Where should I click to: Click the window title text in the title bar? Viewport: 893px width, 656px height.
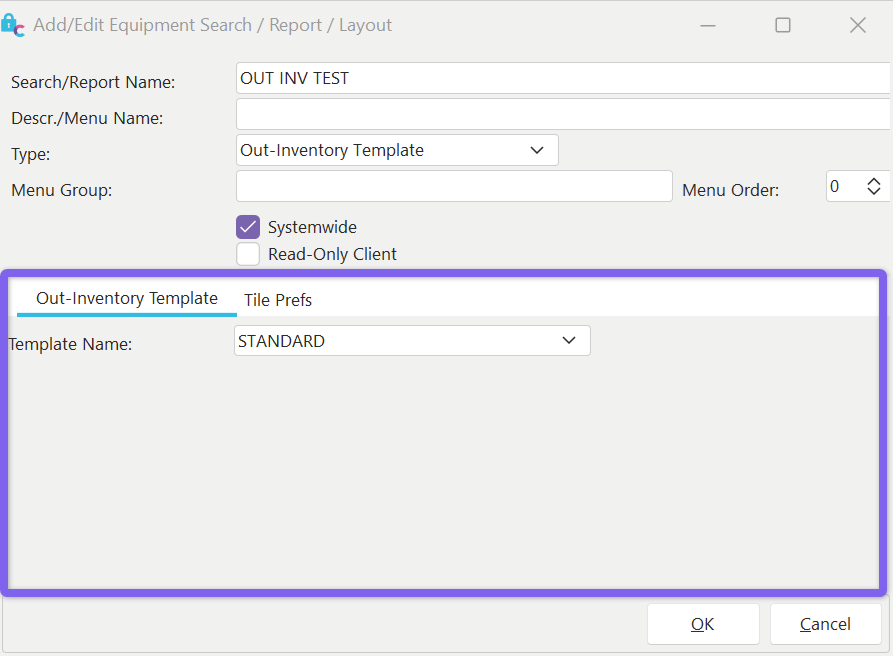pos(213,25)
